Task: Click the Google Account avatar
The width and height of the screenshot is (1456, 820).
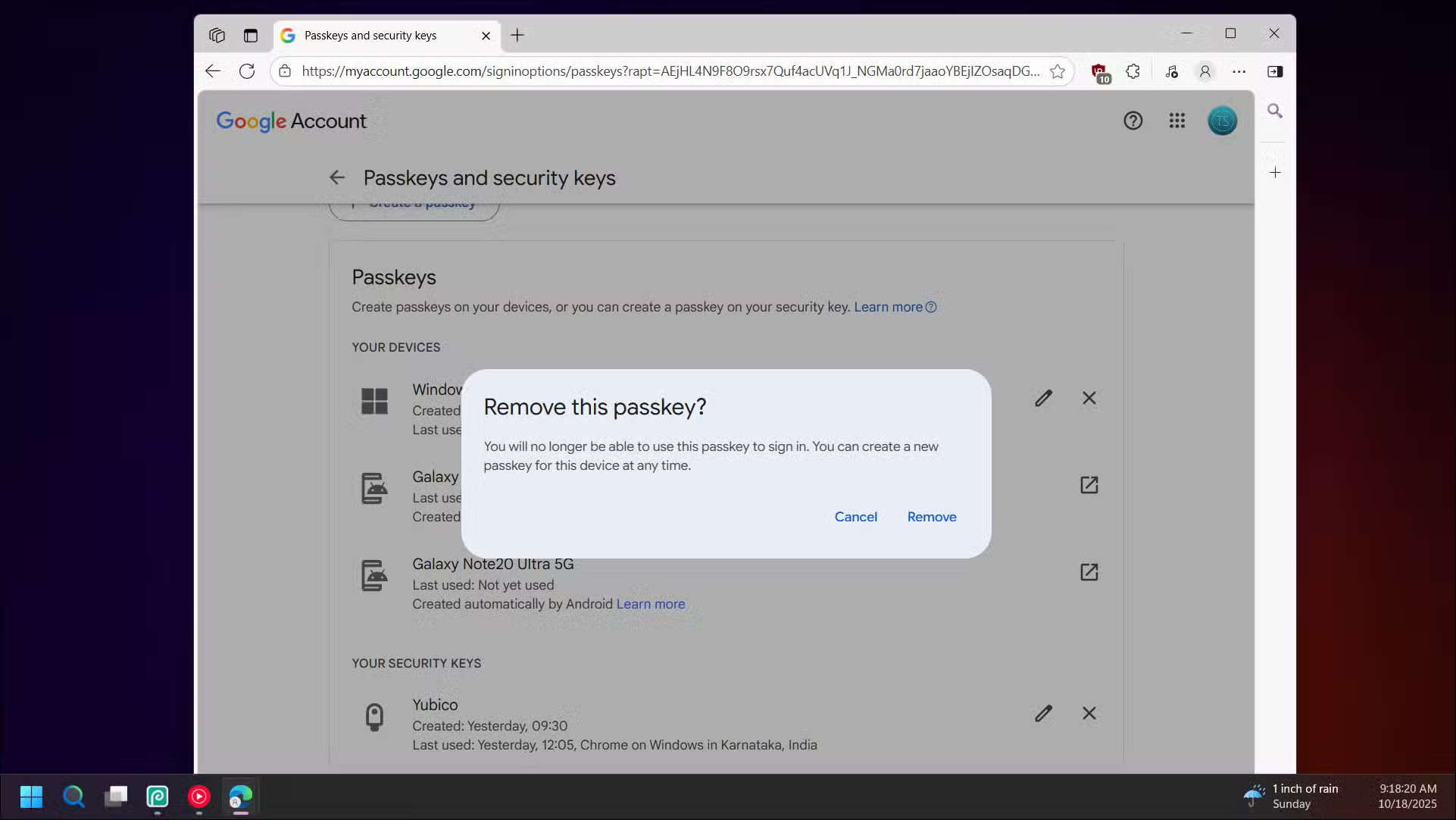Action: (x=1222, y=120)
